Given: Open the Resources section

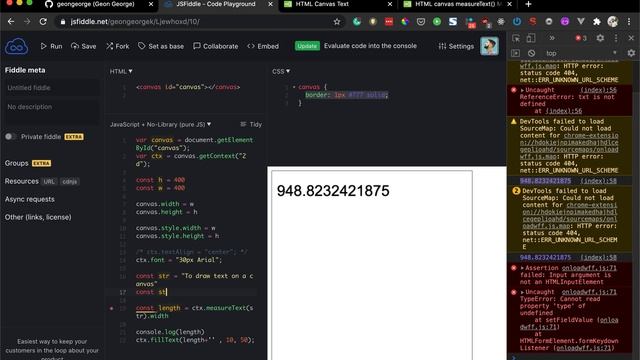Looking at the screenshot, I should tap(22, 181).
